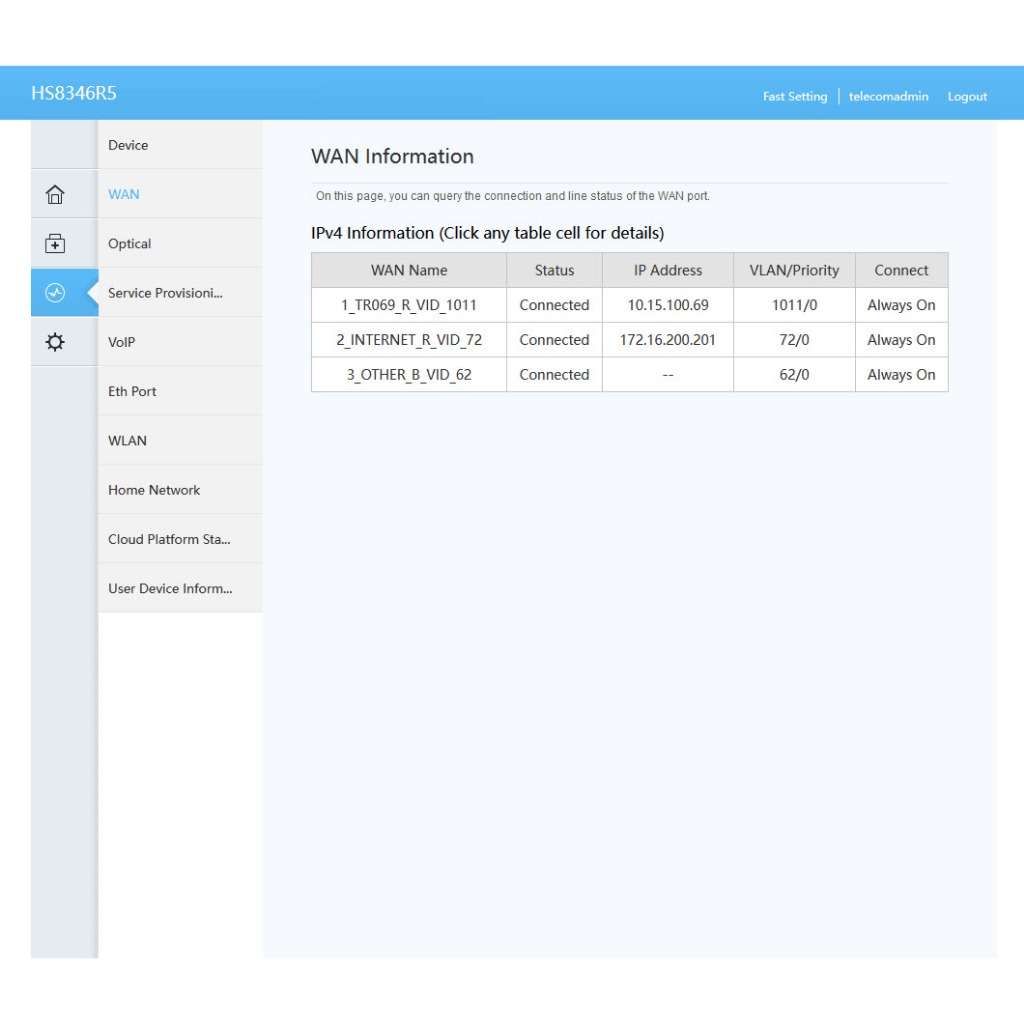This screenshot has height=1024, width=1024.
Task: Click the telecomadmin username in header
Action: click(x=888, y=97)
